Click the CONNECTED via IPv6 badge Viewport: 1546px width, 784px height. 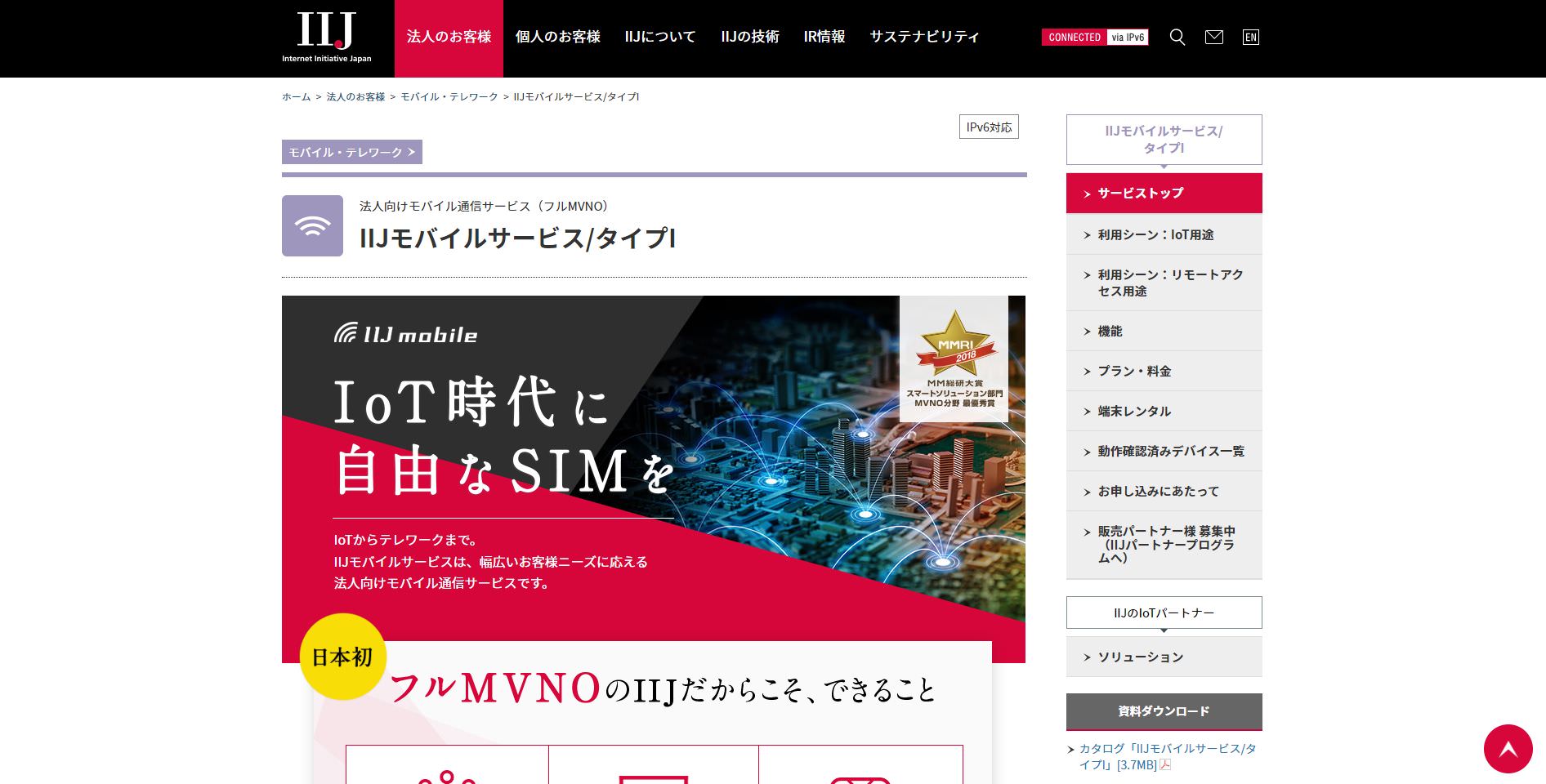click(1095, 37)
